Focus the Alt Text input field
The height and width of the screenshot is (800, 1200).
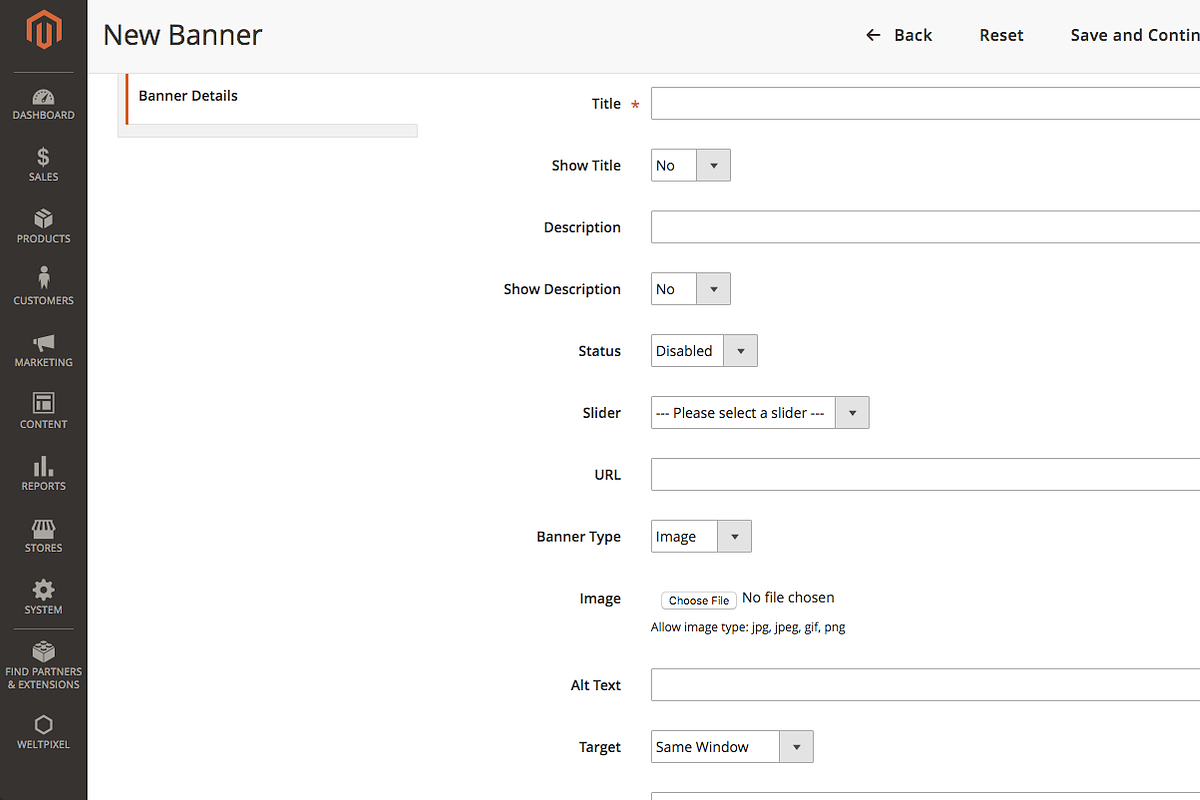tap(925, 685)
